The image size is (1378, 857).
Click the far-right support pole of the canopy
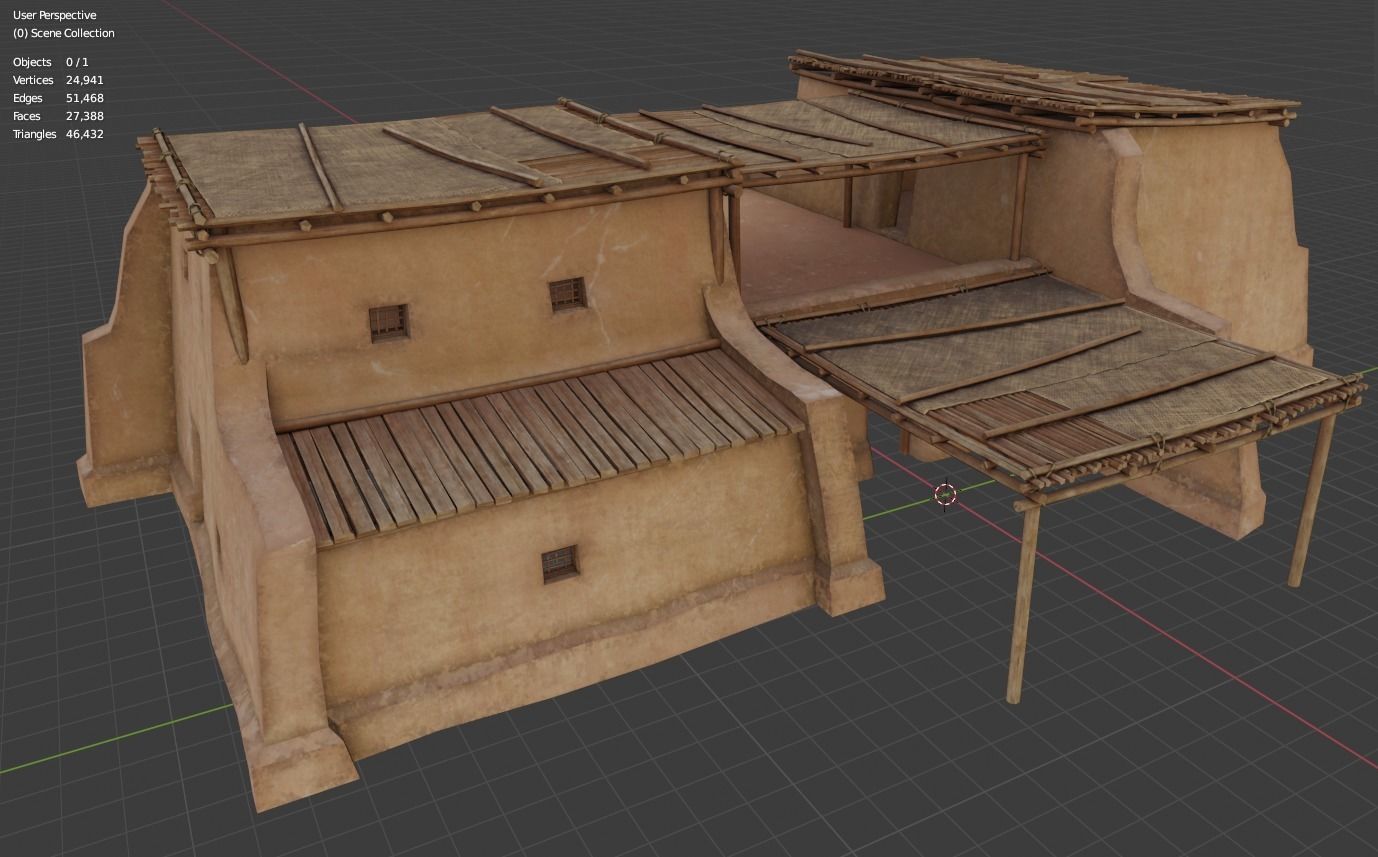(1312, 499)
